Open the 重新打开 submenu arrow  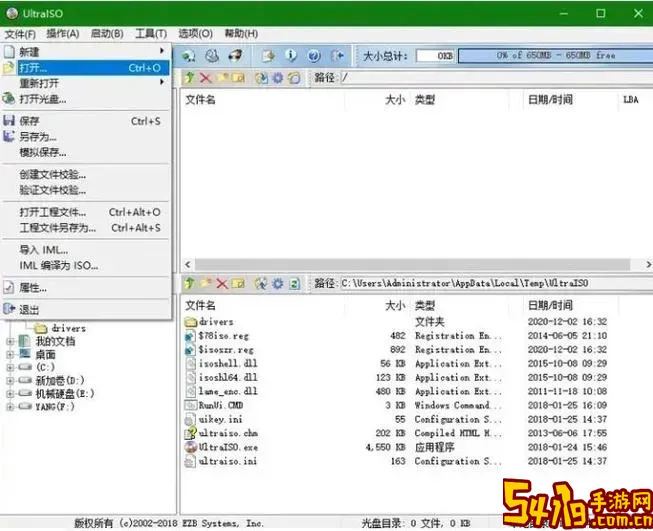162,82
